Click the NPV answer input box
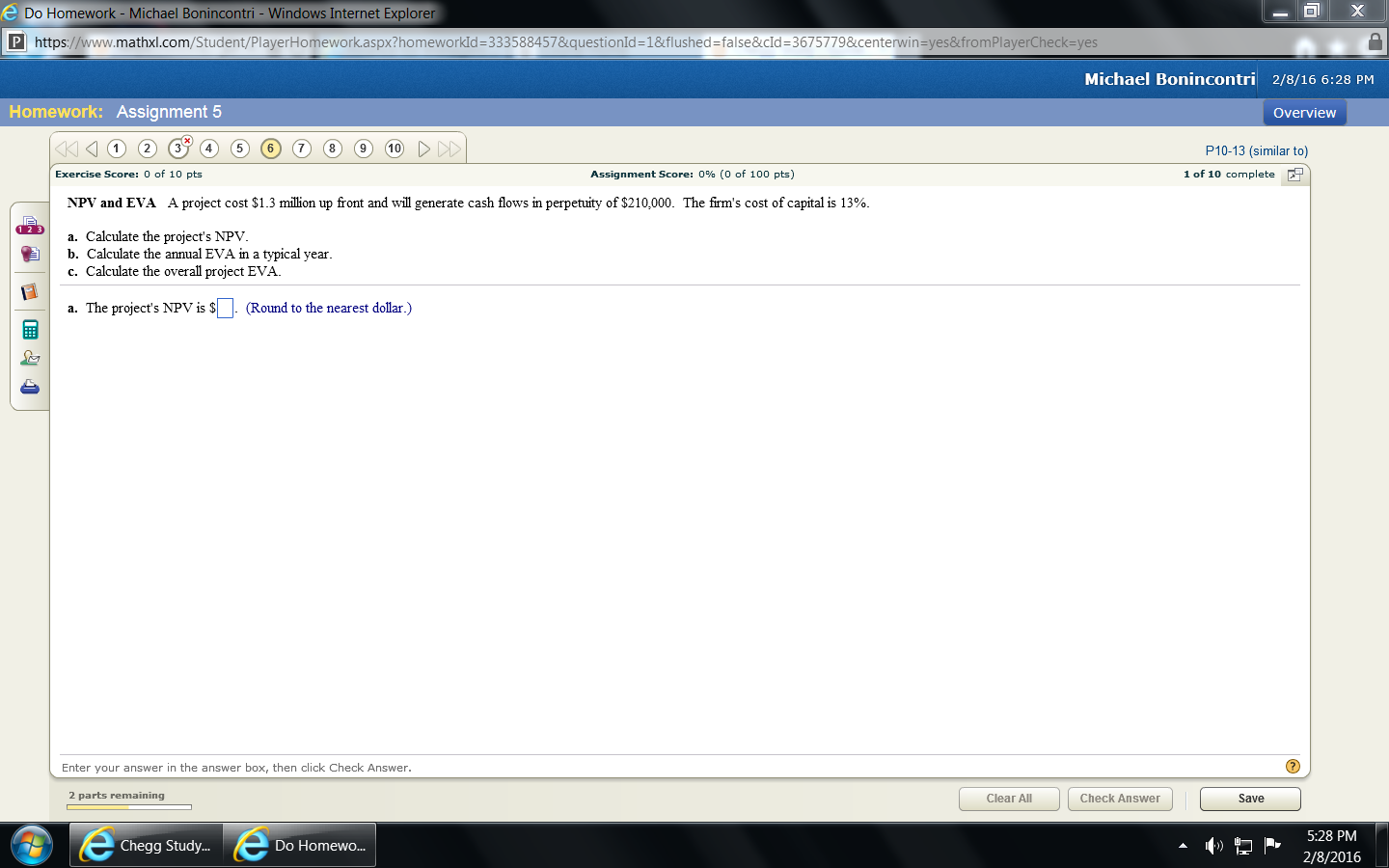The width and height of the screenshot is (1389, 868). coord(225,308)
